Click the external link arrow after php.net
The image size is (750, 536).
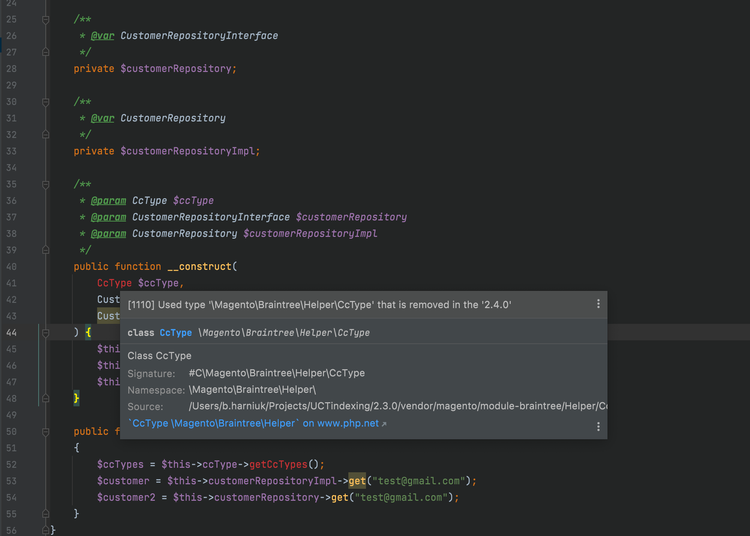pos(384,424)
